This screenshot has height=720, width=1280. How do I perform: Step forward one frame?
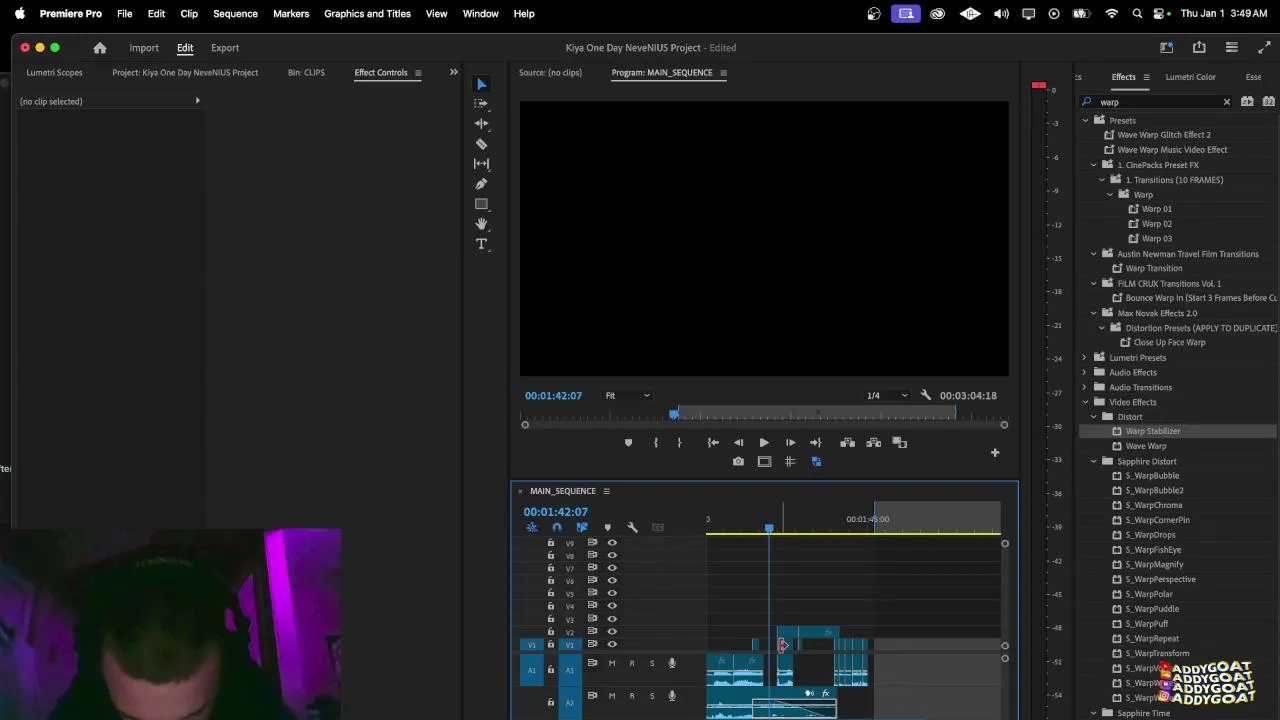[790, 443]
